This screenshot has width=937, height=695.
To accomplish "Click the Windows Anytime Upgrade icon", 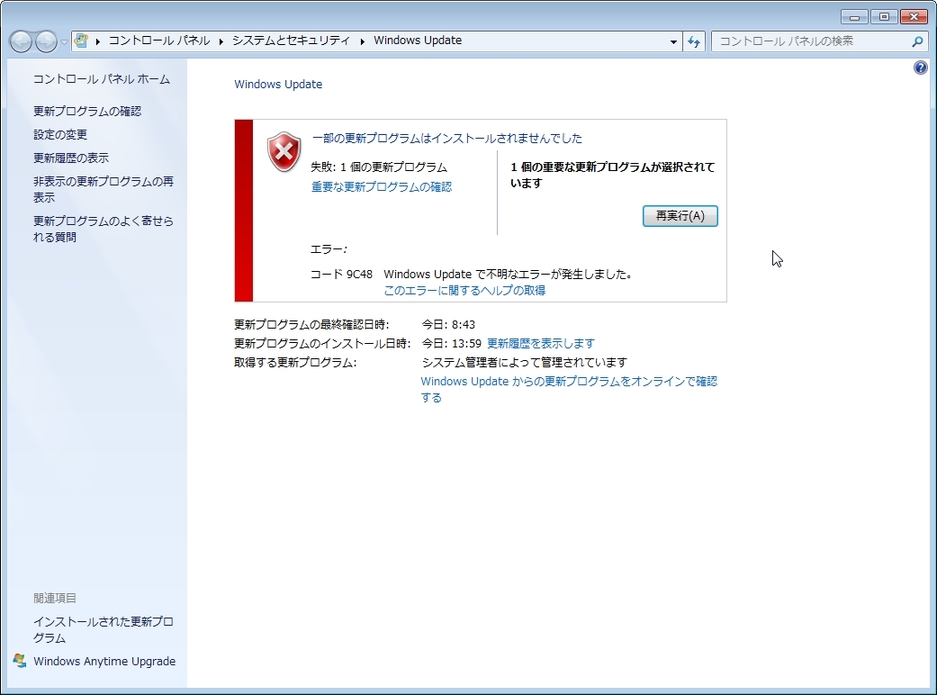I will point(20,660).
